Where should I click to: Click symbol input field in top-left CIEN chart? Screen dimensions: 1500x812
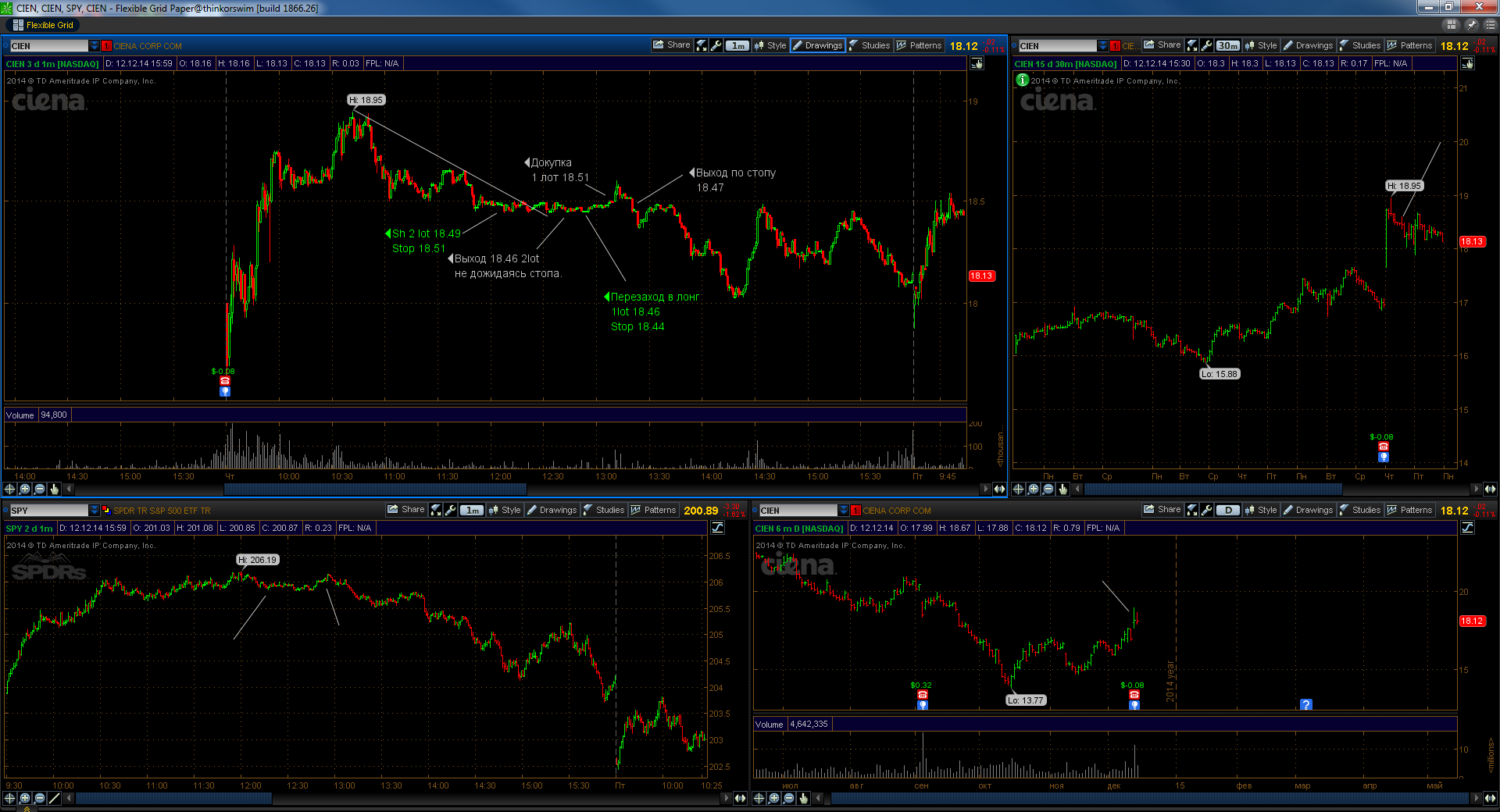49,46
